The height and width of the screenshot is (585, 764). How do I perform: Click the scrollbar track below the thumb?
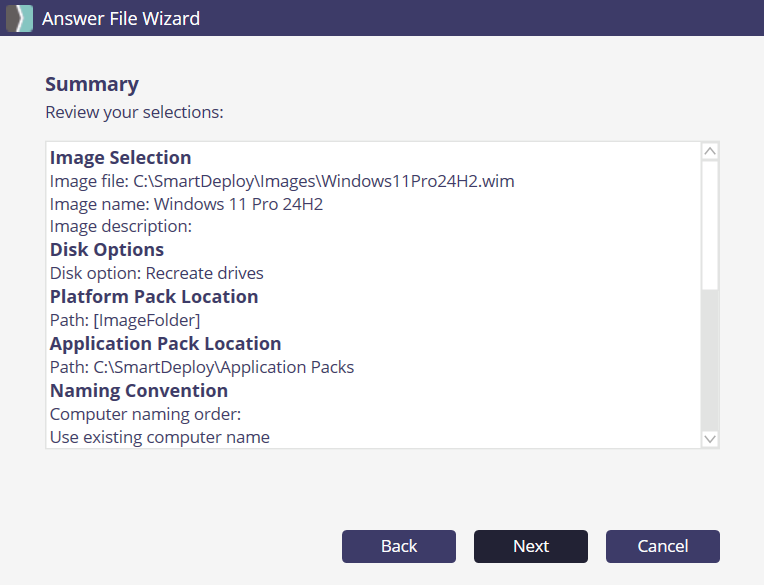tap(710, 360)
